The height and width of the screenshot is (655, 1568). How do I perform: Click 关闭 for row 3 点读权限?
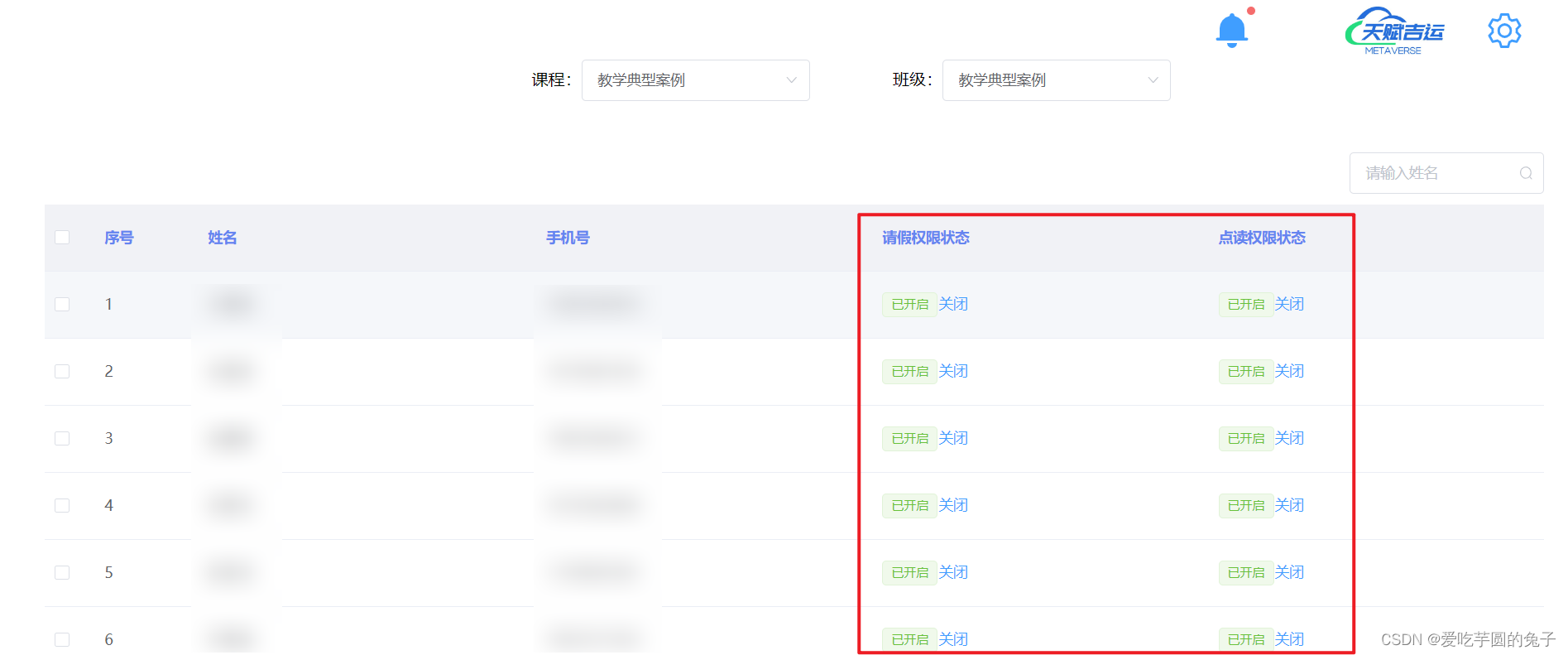point(1289,438)
